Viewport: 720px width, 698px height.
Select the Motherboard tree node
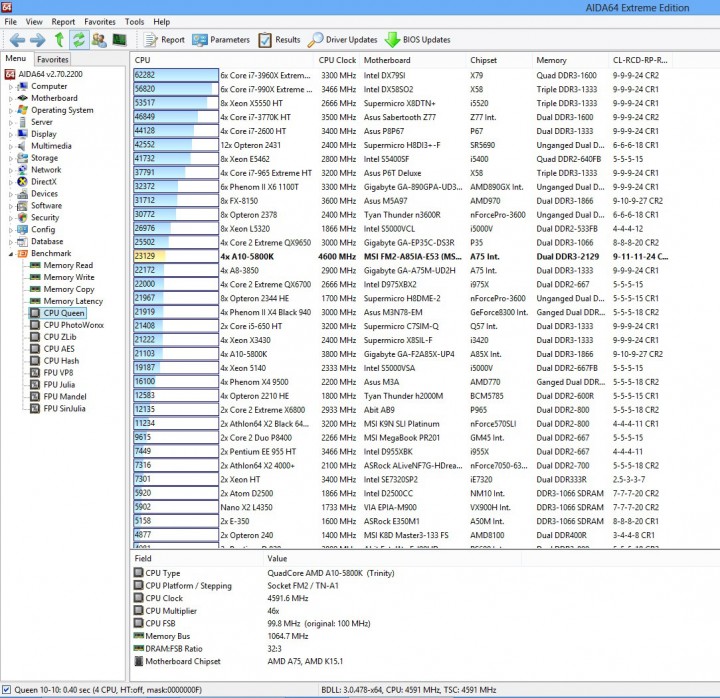tap(48, 98)
